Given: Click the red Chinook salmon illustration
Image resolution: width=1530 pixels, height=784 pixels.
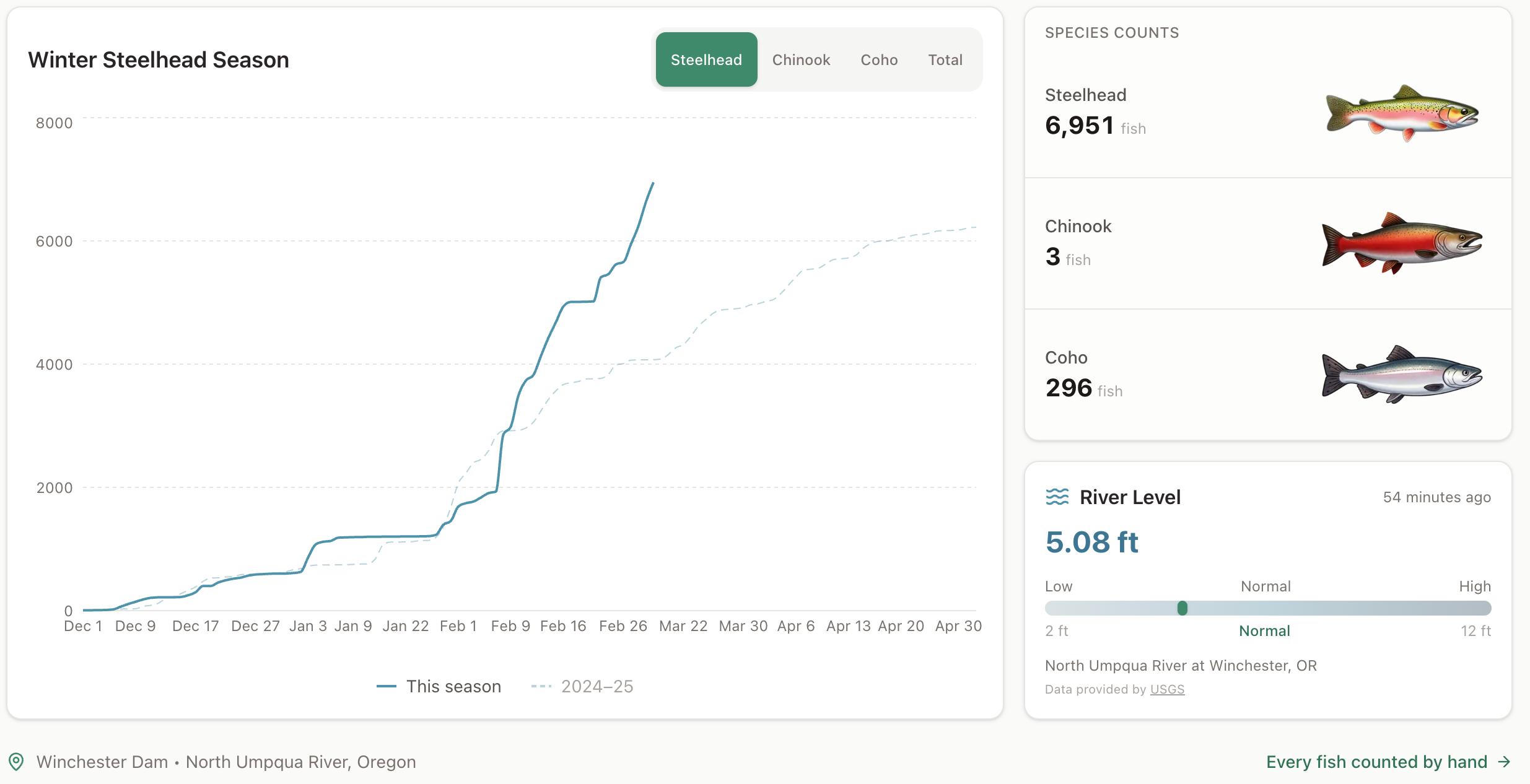Looking at the screenshot, I should tap(1402, 243).
